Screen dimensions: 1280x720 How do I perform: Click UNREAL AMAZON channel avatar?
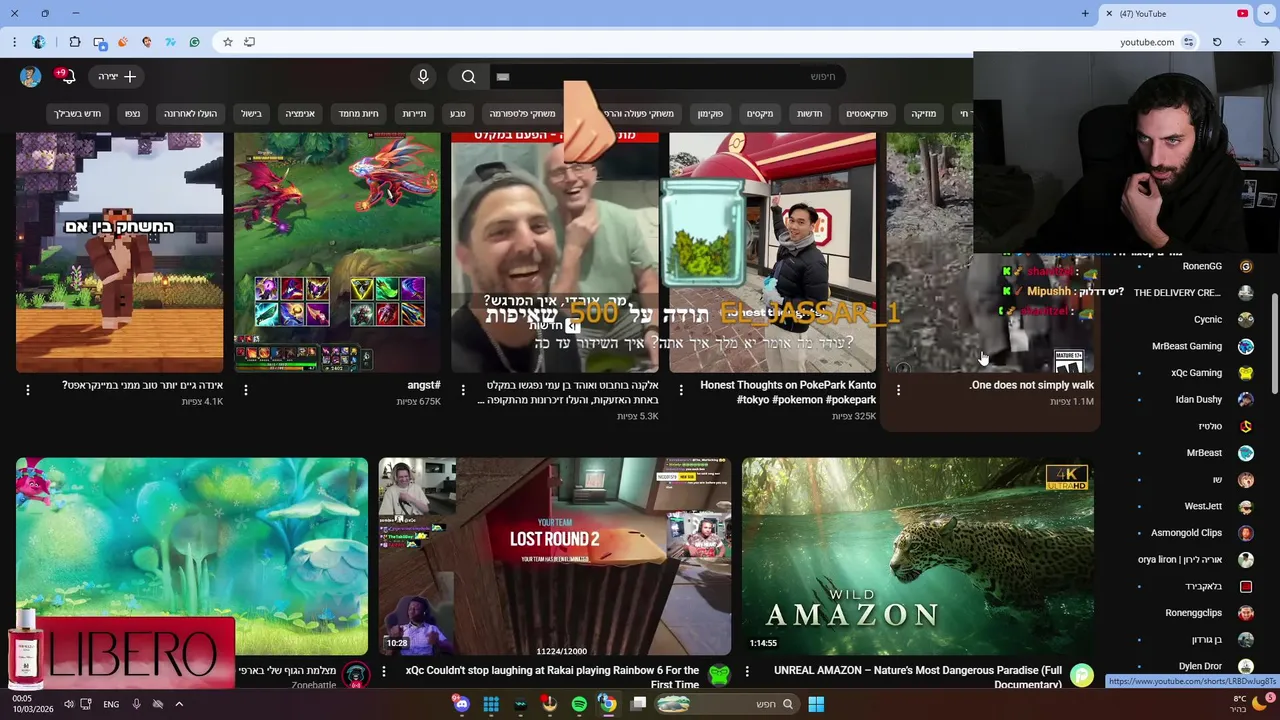pyautogui.click(x=1082, y=676)
